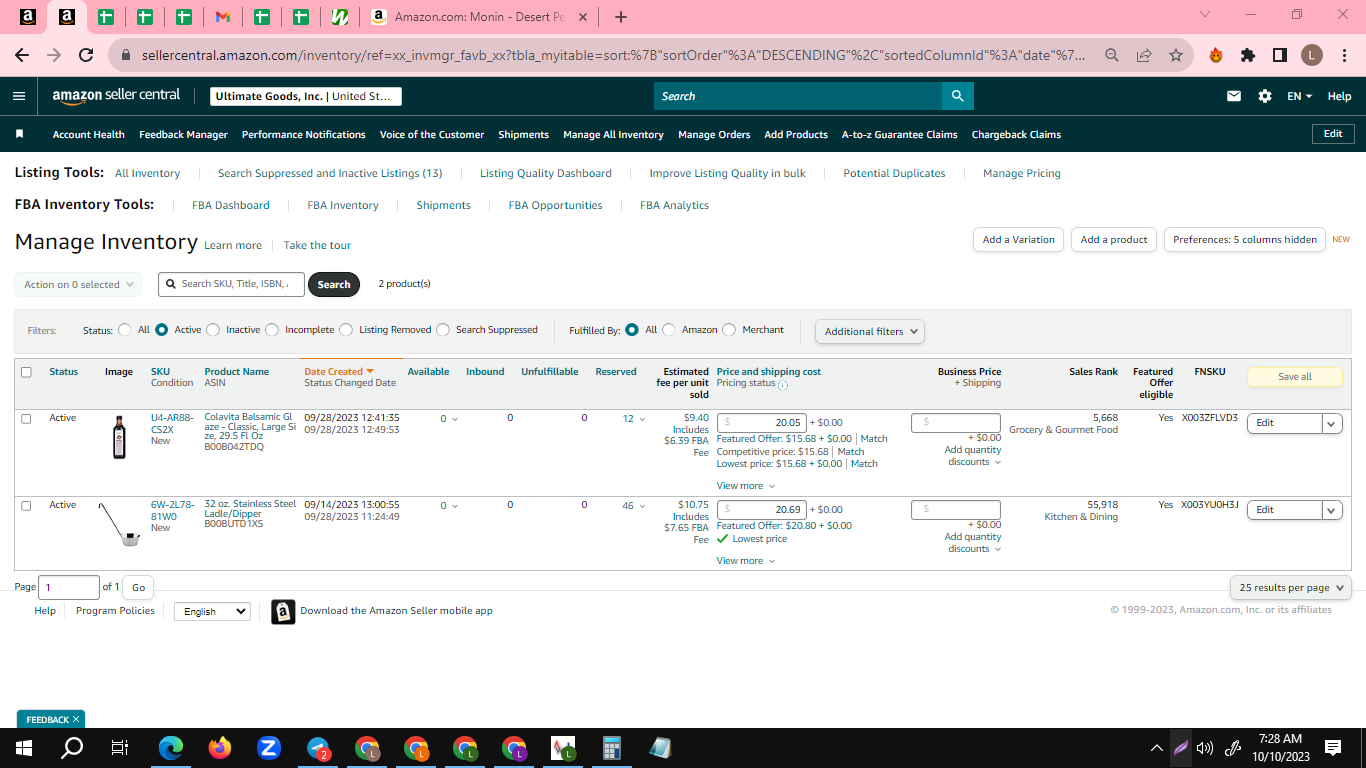
Task: Click the search magnifier button in header
Action: pos(957,96)
